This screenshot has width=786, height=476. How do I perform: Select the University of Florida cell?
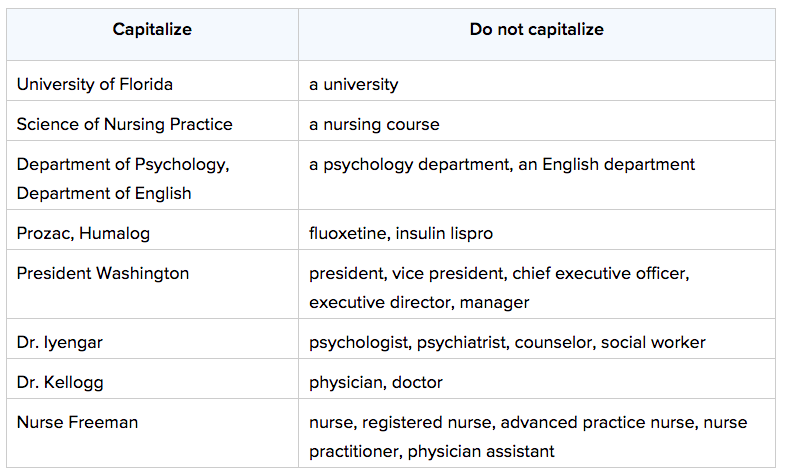tap(152, 81)
